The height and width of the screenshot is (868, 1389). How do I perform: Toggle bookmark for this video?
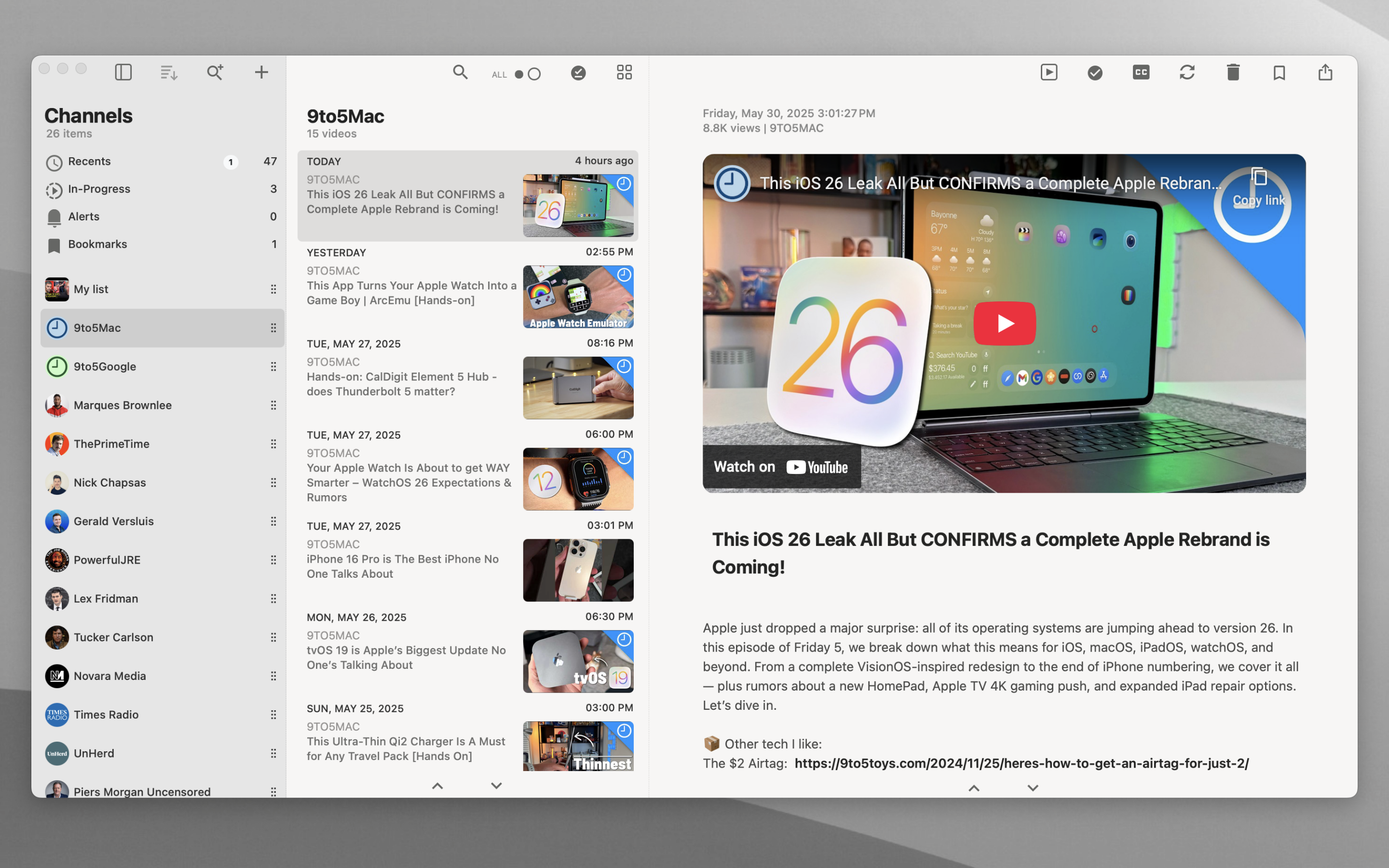pos(1279,72)
